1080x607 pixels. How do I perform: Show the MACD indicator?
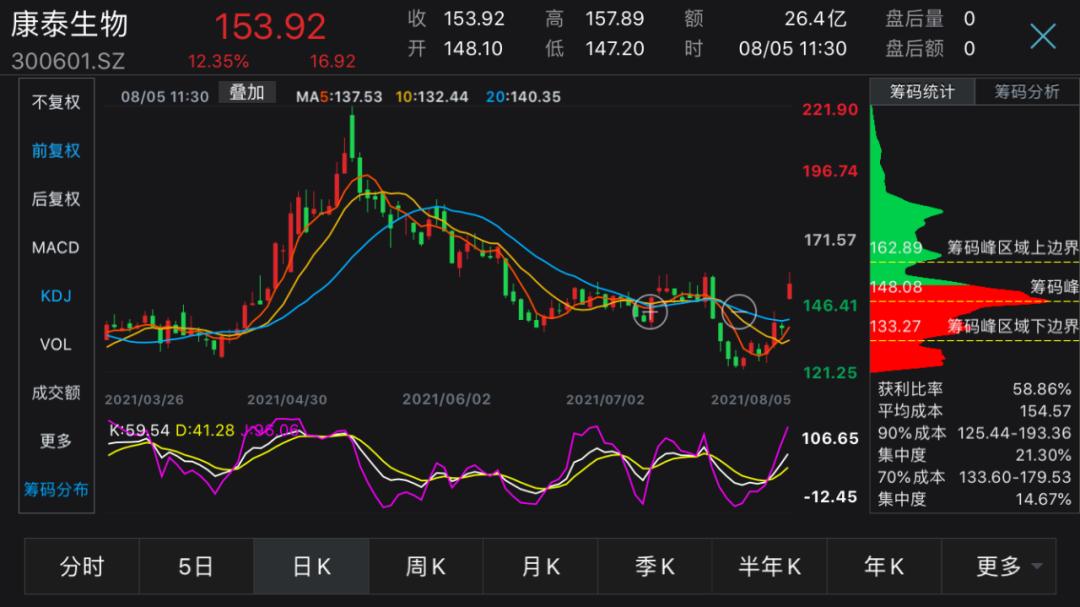click(56, 247)
